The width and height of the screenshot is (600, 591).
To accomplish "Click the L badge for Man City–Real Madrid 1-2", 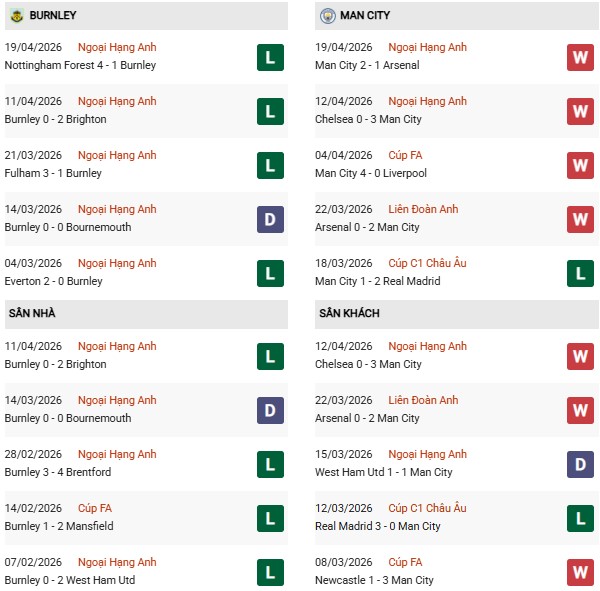I will [580, 273].
